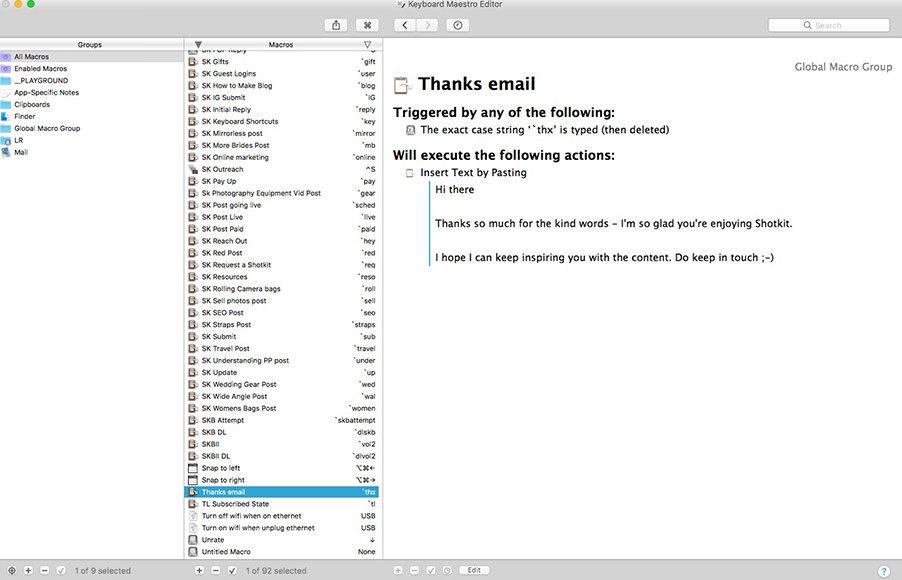Delete the selected macro with the minus button

216,571
